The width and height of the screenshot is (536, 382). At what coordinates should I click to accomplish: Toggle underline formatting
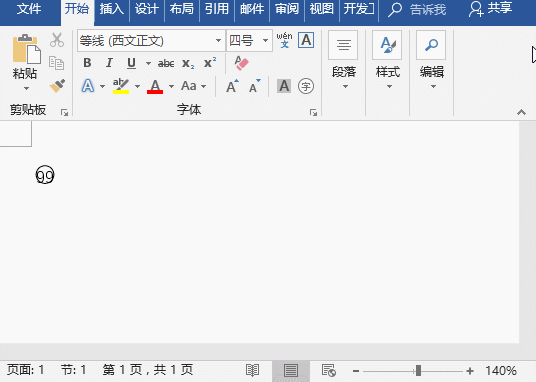(131, 63)
